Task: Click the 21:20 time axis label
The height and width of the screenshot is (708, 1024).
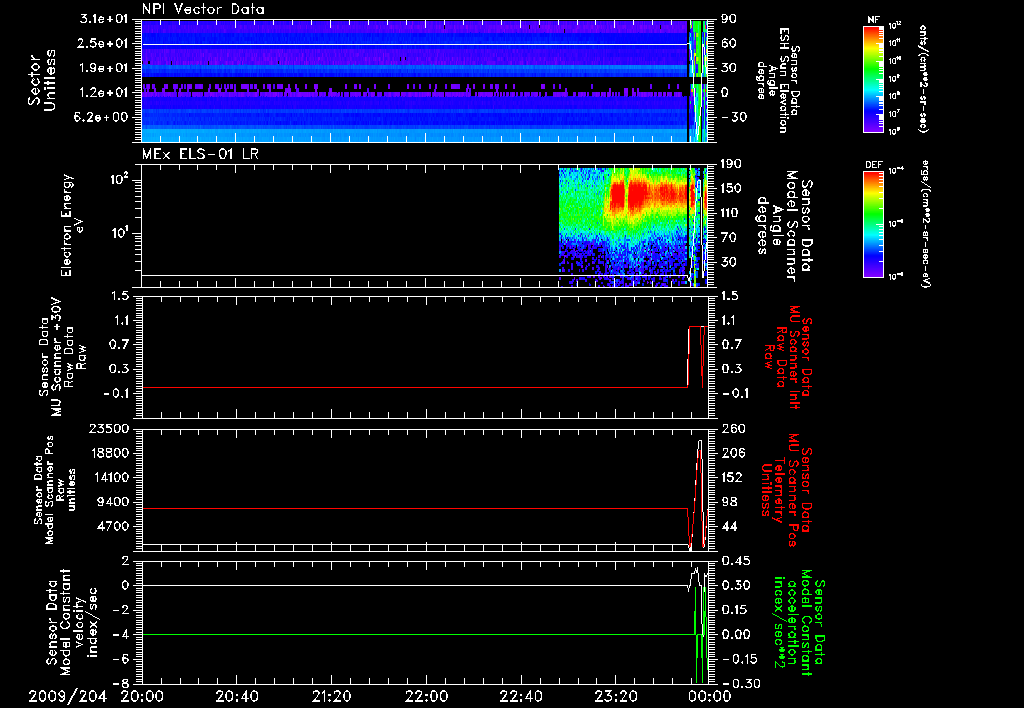Action: pyautogui.click(x=331, y=696)
